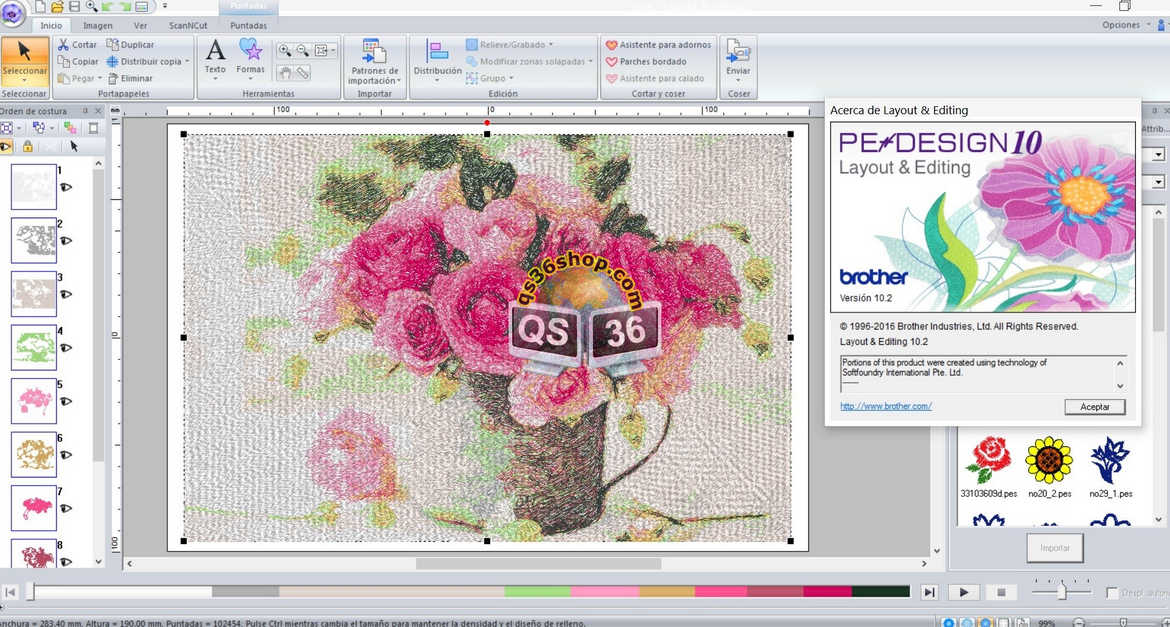Expand Distribuir copia dropdown arrow
The width and height of the screenshot is (1170, 627).
pyautogui.click(x=187, y=61)
